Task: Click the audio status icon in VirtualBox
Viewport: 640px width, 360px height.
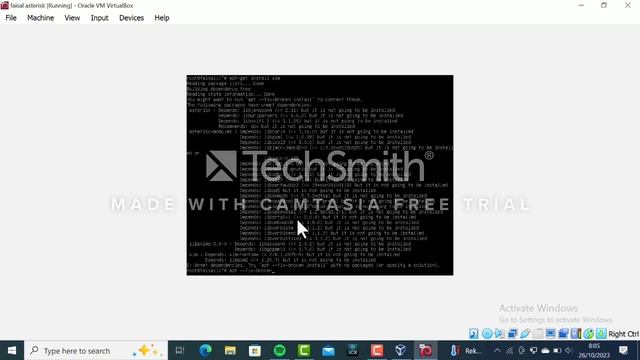Action: point(500,333)
